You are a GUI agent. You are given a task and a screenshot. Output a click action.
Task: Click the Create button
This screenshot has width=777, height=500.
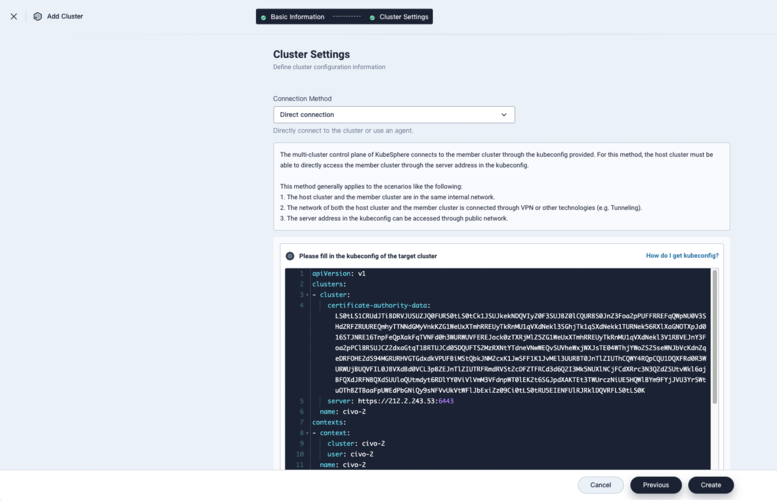(711, 485)
